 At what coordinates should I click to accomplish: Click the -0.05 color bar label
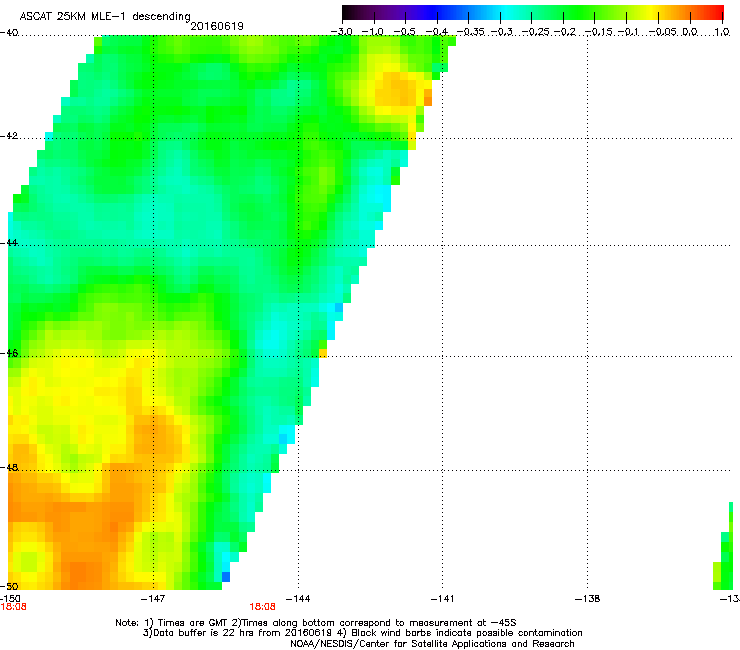pos(662,32)
